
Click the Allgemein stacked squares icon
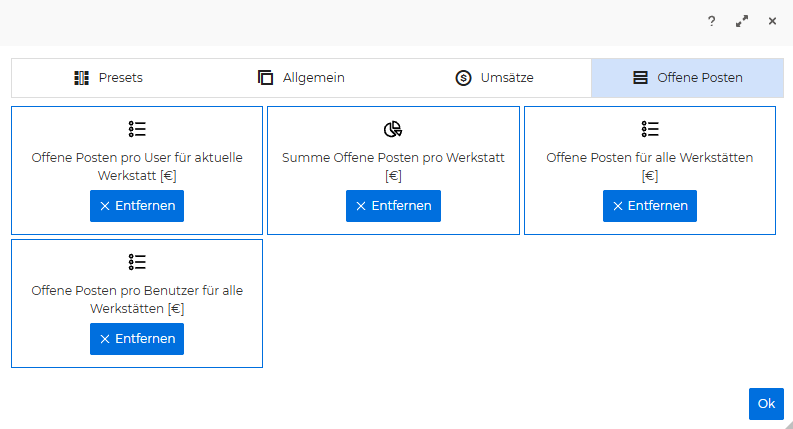(266, 78)
